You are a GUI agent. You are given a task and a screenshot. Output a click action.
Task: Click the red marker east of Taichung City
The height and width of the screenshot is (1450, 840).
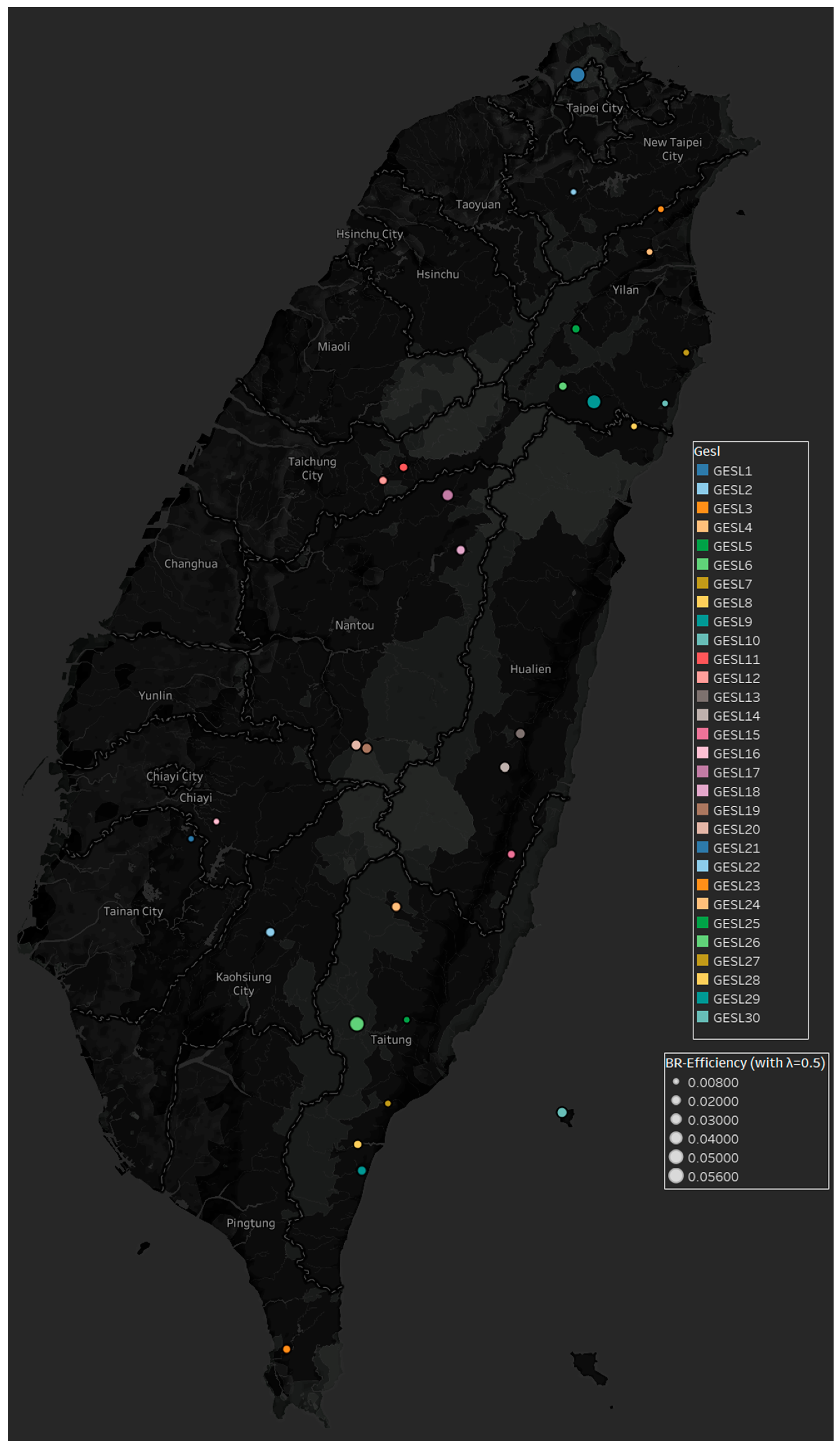(403, 467)
